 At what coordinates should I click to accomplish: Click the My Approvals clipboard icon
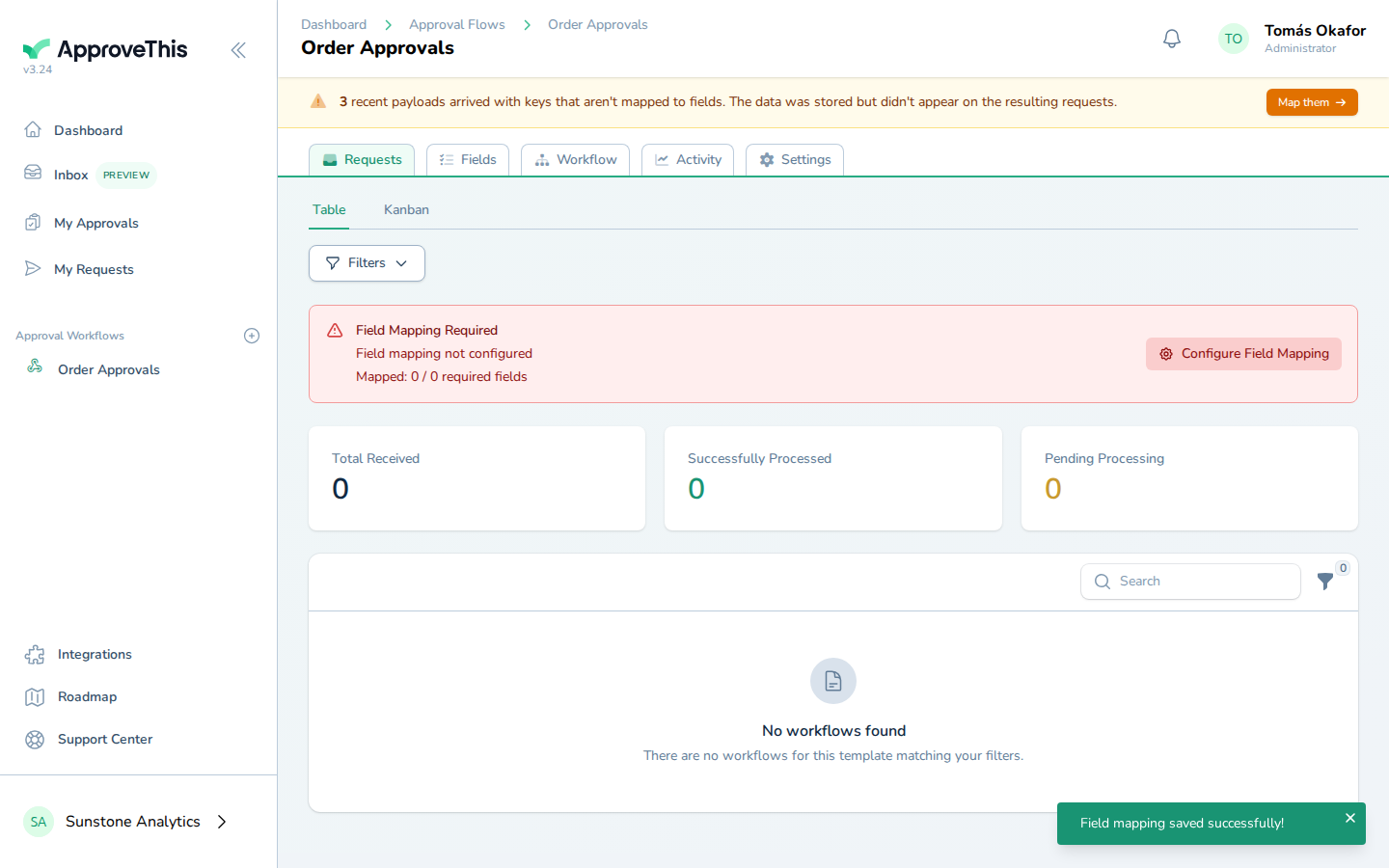33,222
